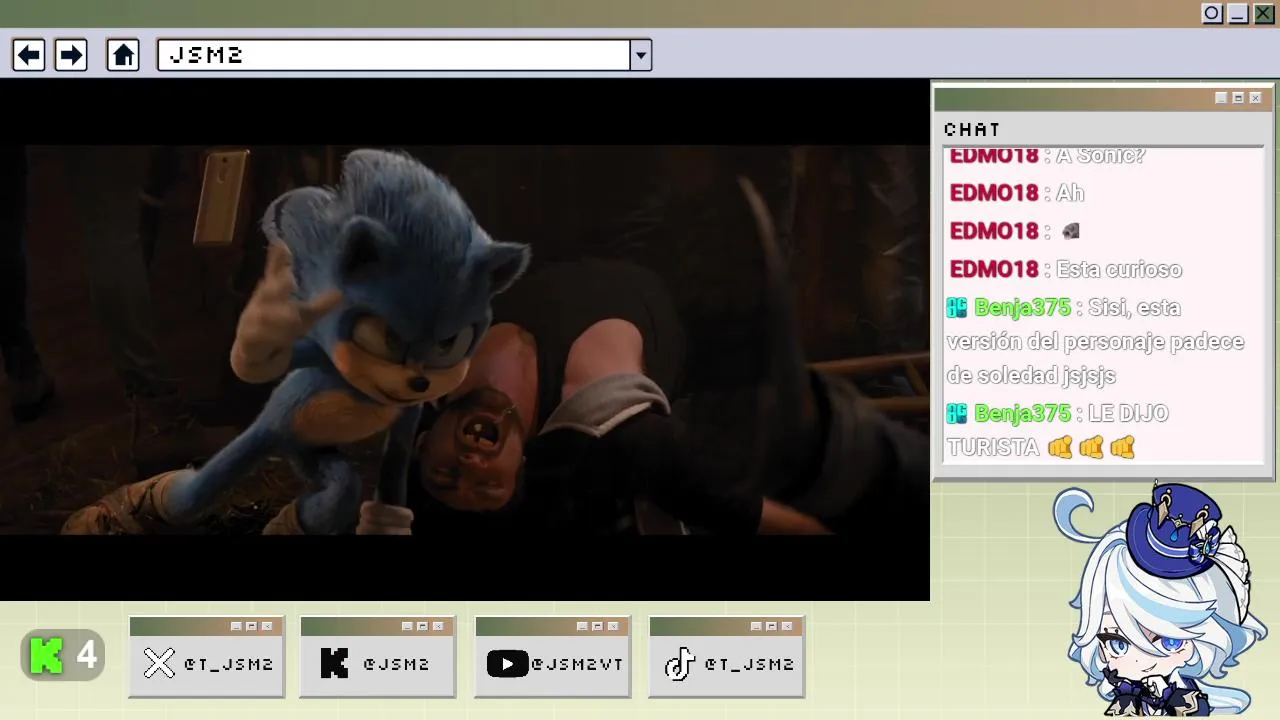1280x720 pixels.
Task: Click the @JSM2VT YouTube handle text
Action: pos(577,664)
